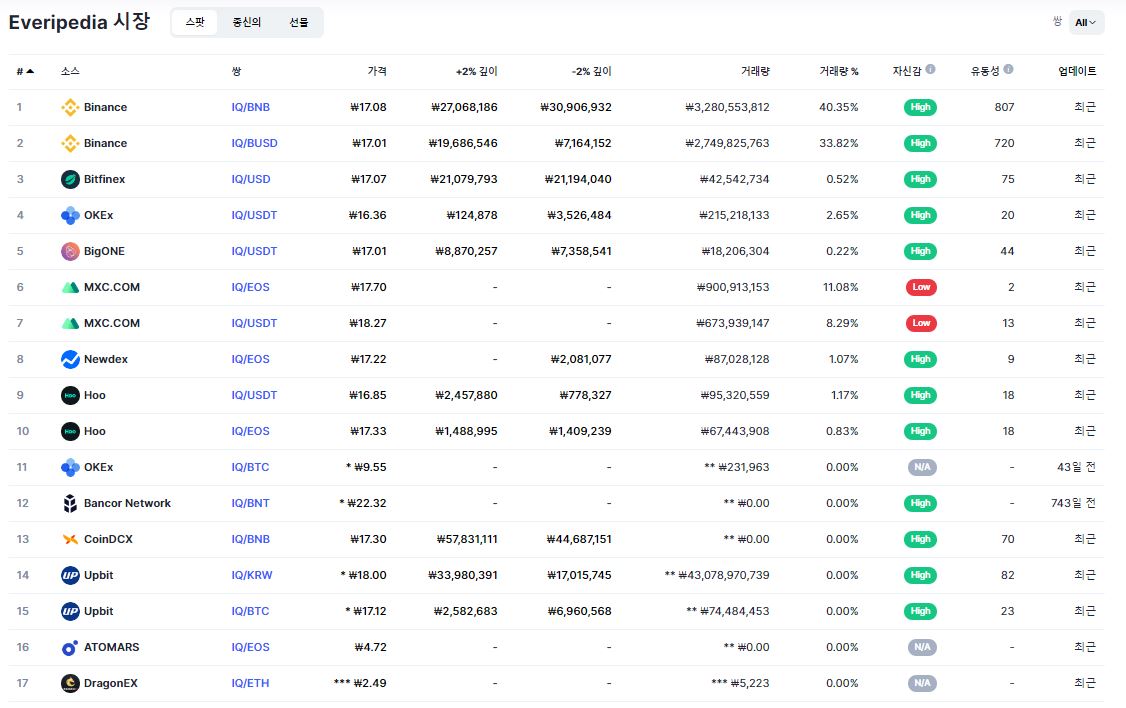Click the MXC.COM logo in the IQ/USDT row
Image resolution: width=1126 pixels, height=708 pixels.
point(70,323)
